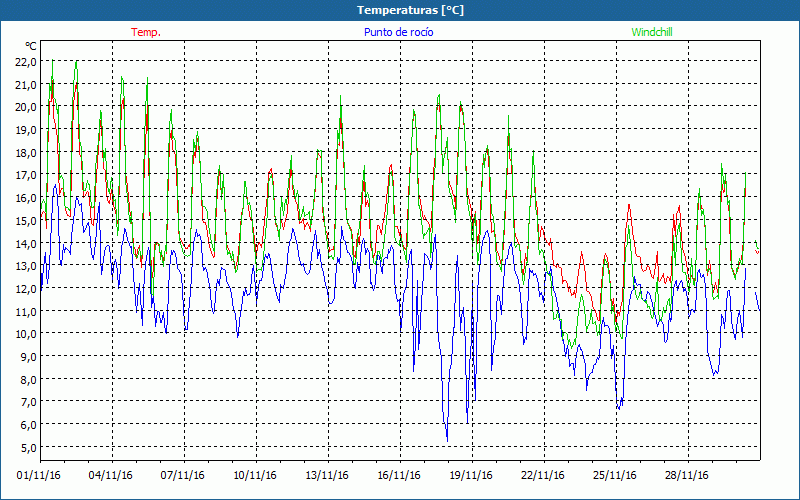The height and width of the screenshot is (500, 800).
Task: Click the Temp. legend label
Action: coord(146,32)
